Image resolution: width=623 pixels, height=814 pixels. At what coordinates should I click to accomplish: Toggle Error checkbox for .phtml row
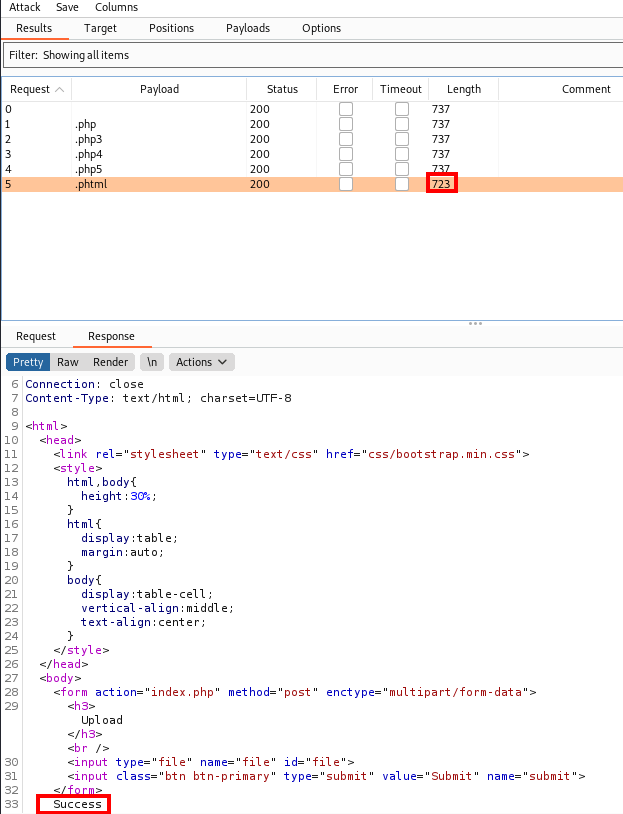(346, 184)
